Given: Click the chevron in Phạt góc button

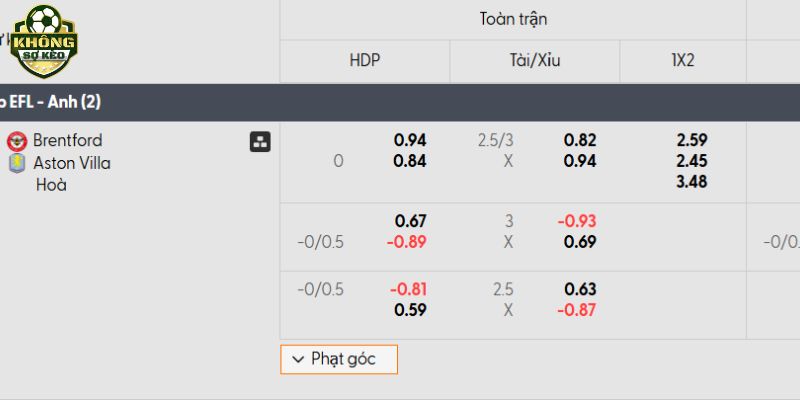Looking at the screenshot, I should coord(298,360).
